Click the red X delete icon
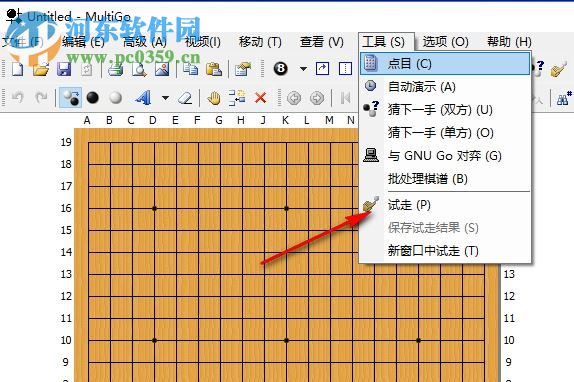Viewport: 574px width, 382px height. pos(260,98)
